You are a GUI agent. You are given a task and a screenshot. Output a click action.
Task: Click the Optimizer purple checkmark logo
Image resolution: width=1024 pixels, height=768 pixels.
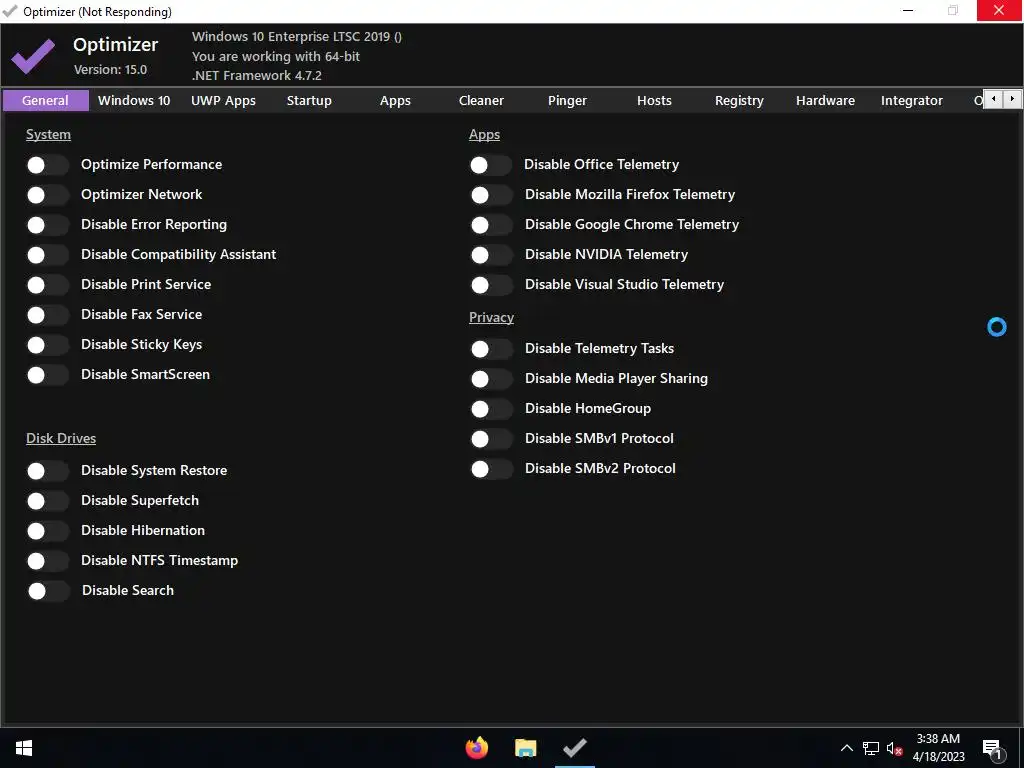click(33, 56)
